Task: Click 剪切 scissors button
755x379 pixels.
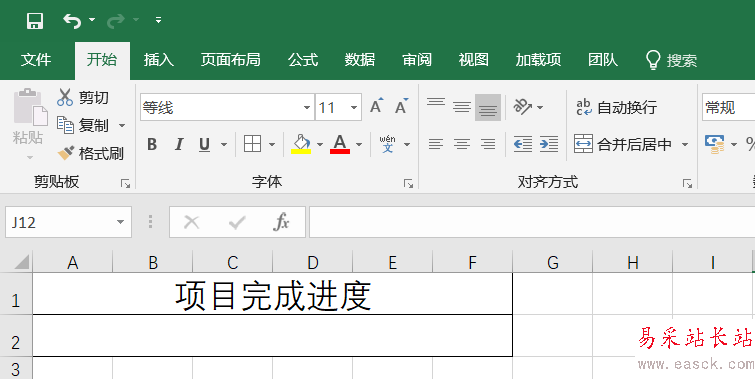Action: pos(83,98)
